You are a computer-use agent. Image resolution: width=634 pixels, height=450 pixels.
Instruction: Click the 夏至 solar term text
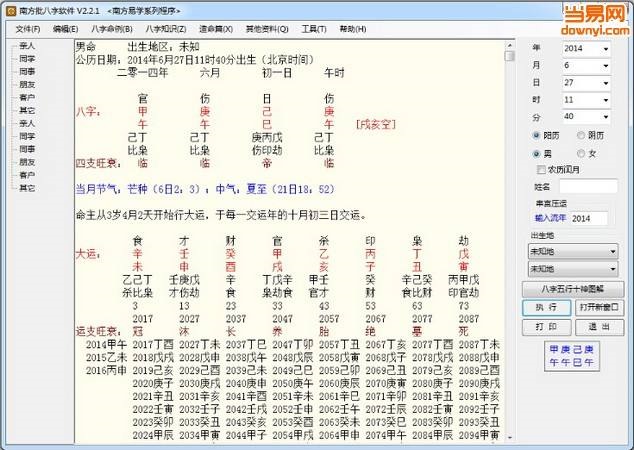(257, 189)
